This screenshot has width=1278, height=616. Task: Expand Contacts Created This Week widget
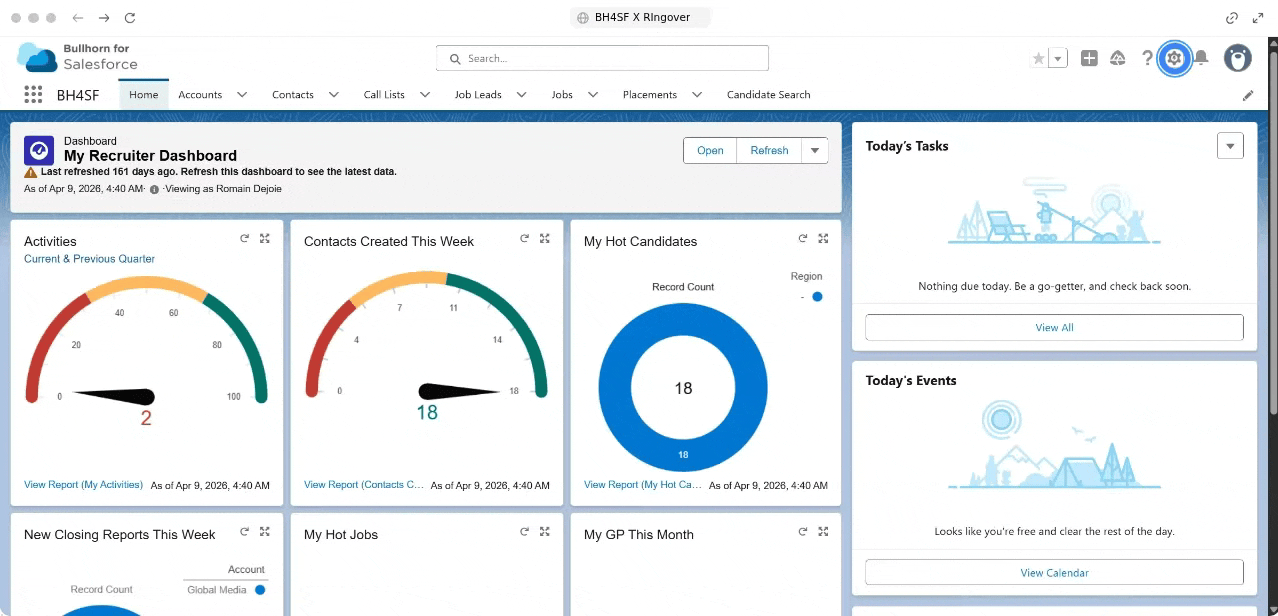(x=545, y=238)
